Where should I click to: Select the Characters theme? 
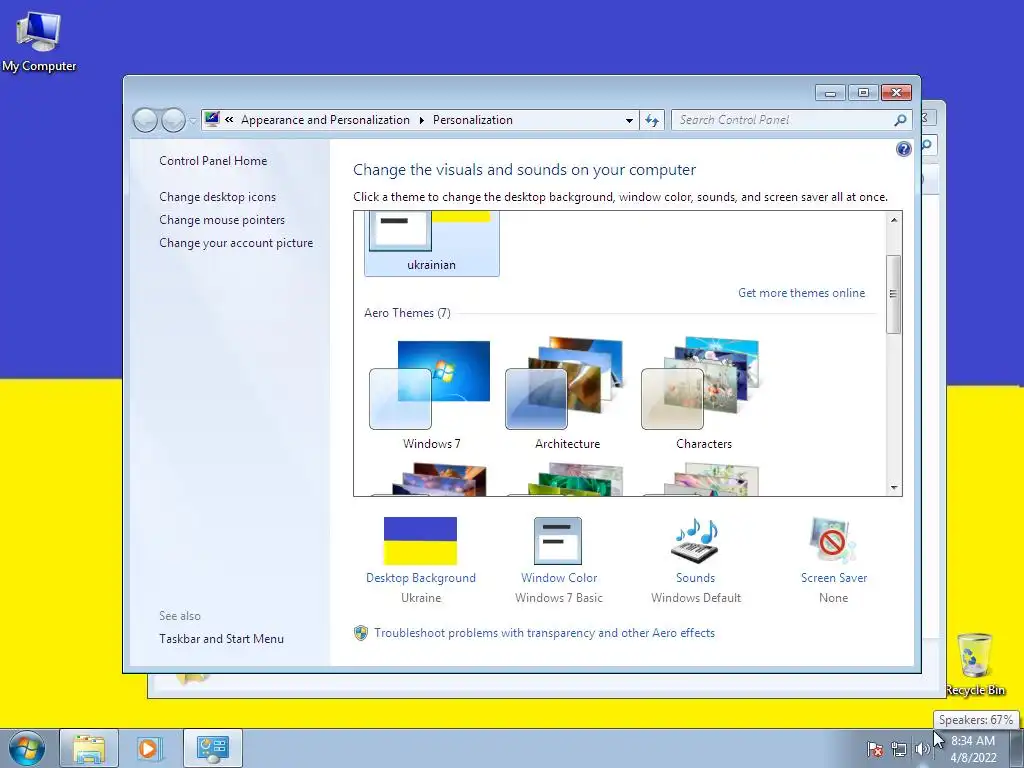pos(703,394)
